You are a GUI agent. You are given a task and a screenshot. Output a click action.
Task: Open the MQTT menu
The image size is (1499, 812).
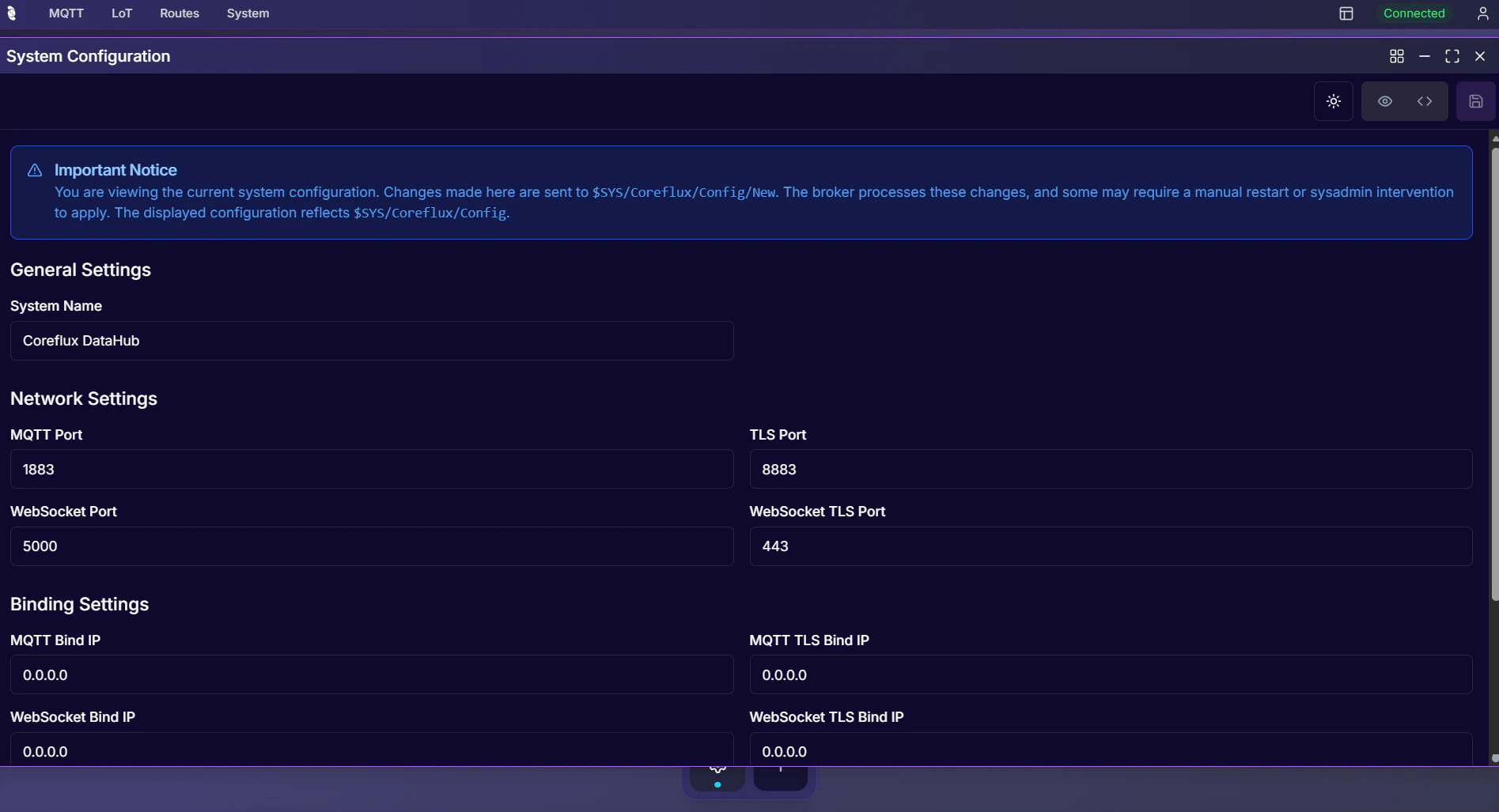tap(65, 13)
